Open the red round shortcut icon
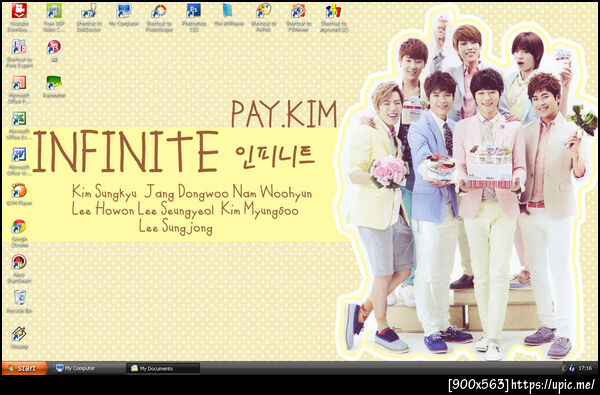This screenshot has height=395, width=600. 54,51
